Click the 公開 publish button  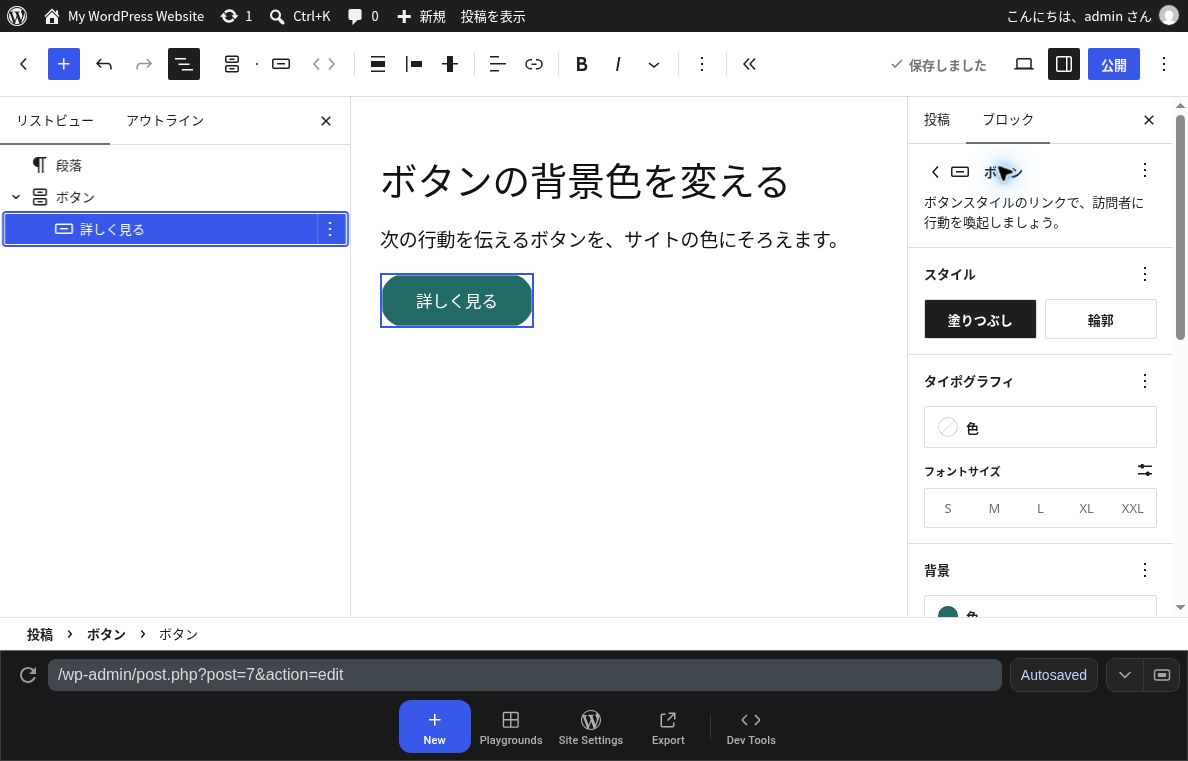tap(1114, 64)
